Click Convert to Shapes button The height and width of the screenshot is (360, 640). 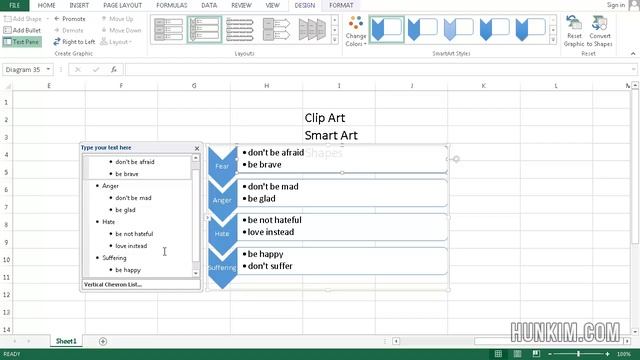(x=600, y=31)
